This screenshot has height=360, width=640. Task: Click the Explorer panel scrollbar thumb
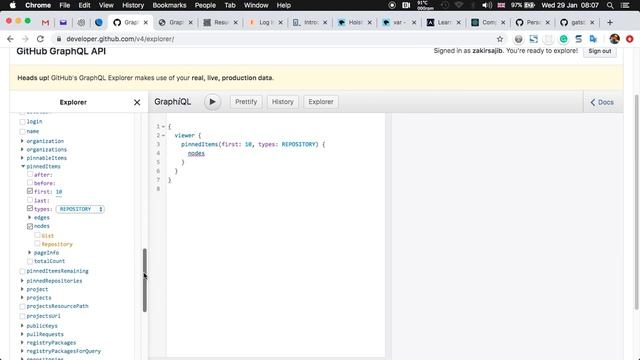[144, 280]
